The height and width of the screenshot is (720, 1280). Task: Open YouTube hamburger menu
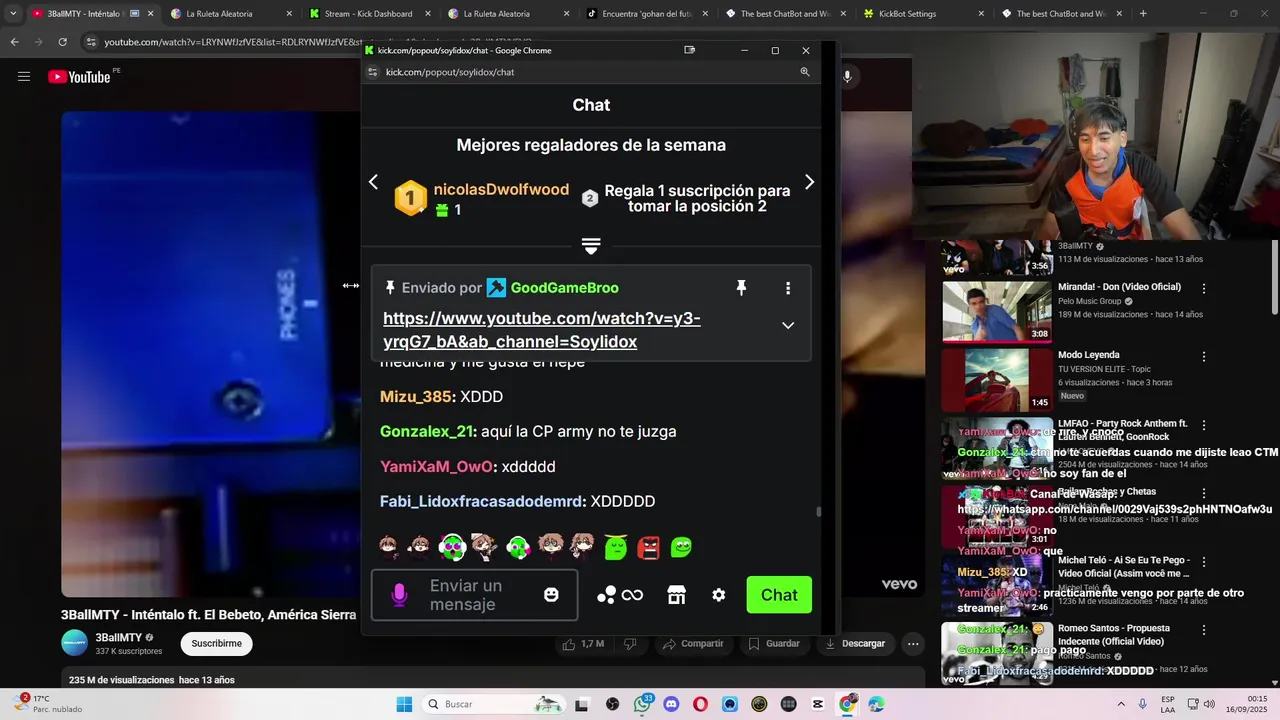tap(24, 77)
